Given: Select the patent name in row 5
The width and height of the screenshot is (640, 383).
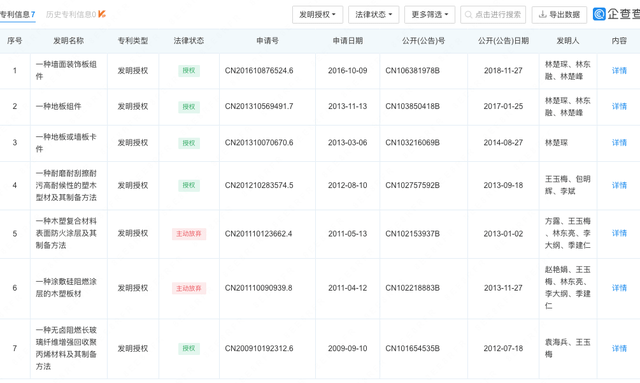Looking at the screenshot, I should pos(66,234).
